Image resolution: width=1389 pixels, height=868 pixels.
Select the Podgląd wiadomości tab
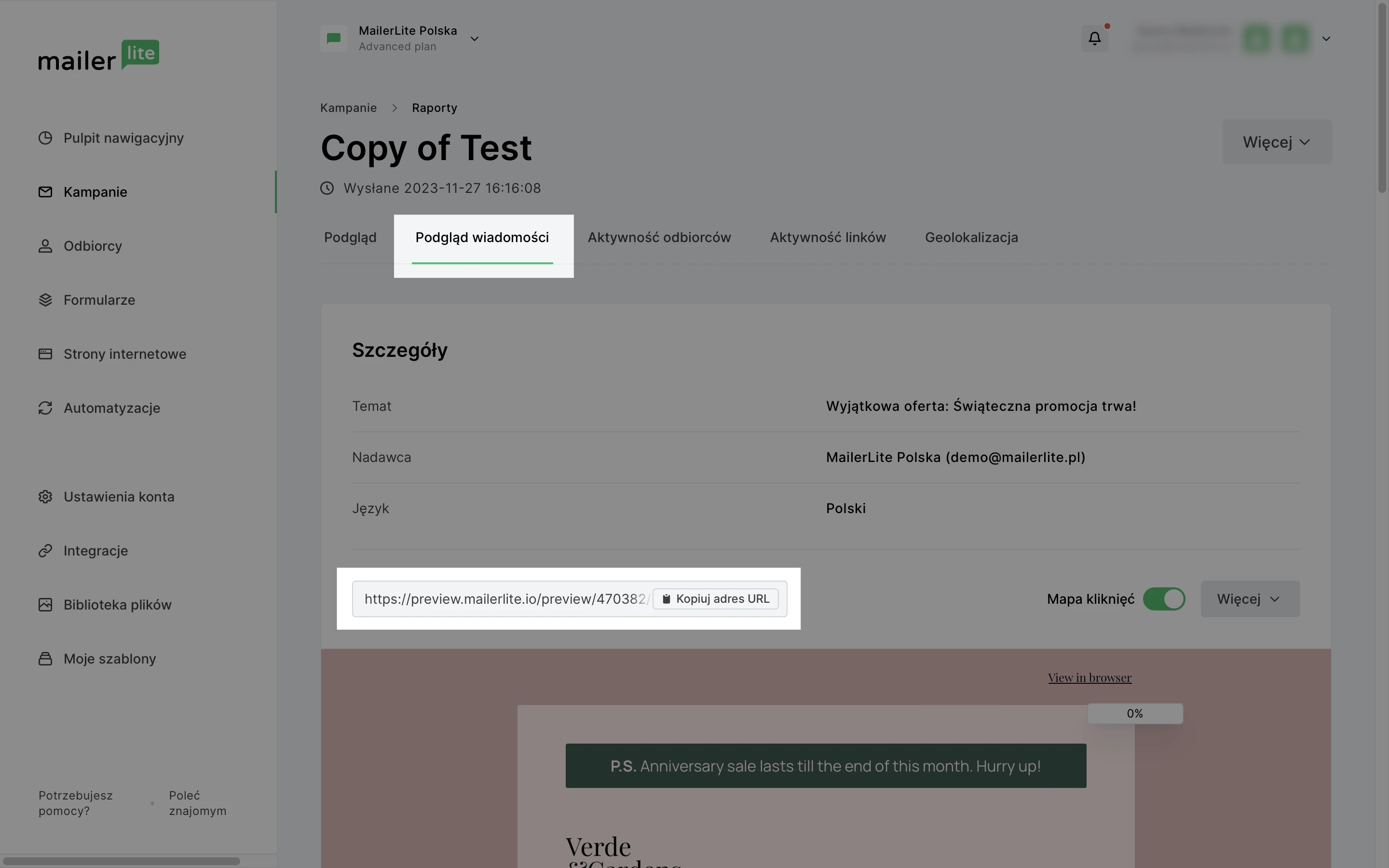(x=482, y=238)
